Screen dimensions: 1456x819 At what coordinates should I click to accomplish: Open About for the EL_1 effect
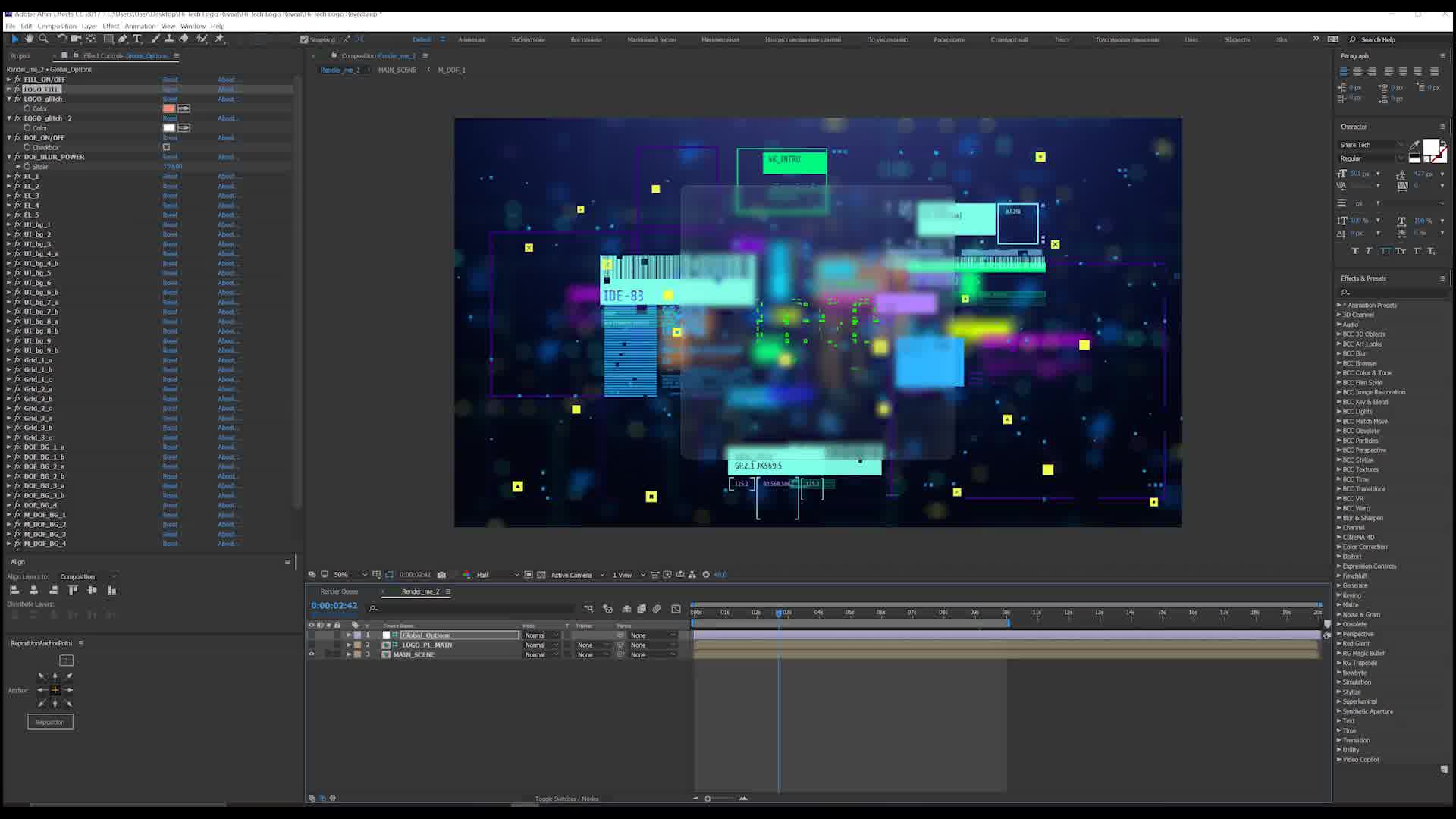(x=227, y=176)
